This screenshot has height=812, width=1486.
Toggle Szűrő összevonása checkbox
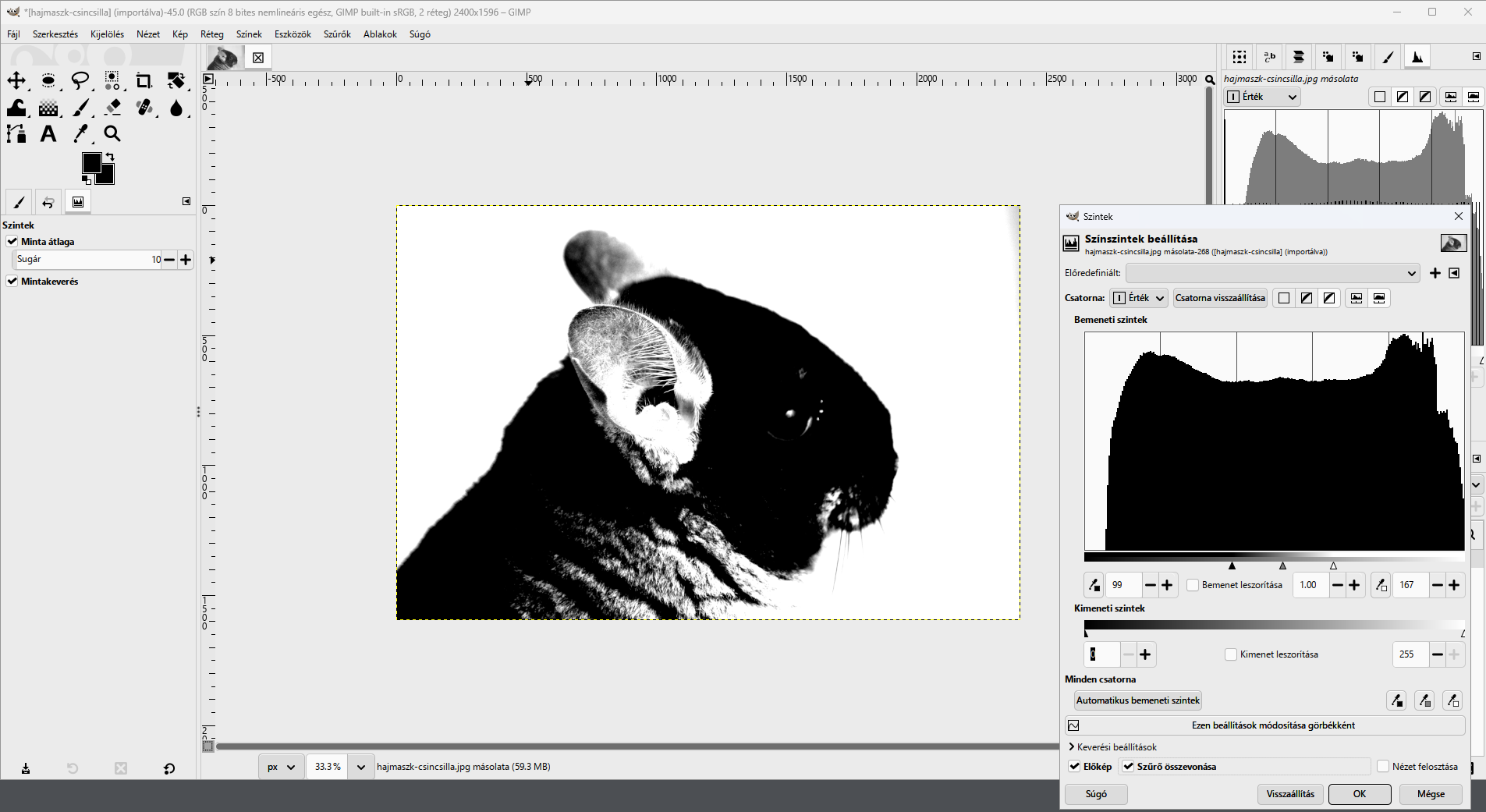pos(1128,767)
